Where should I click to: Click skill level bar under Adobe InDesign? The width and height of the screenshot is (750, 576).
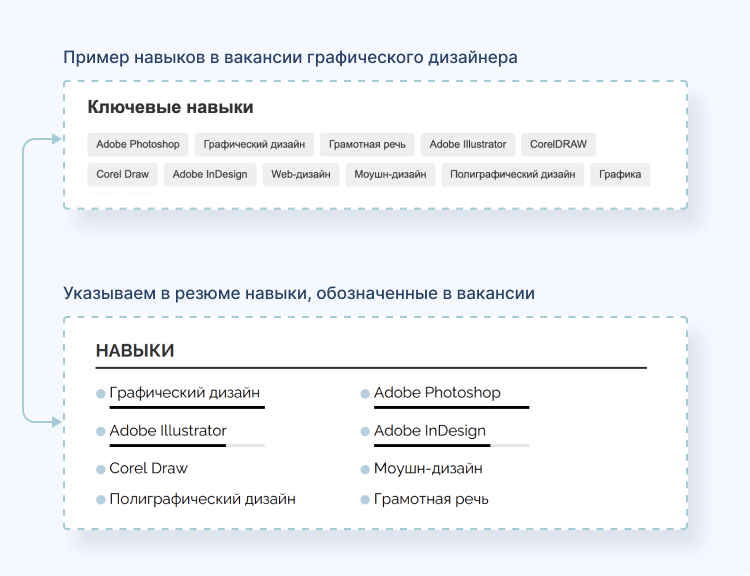pyautogui.click(x=452, y=445)
